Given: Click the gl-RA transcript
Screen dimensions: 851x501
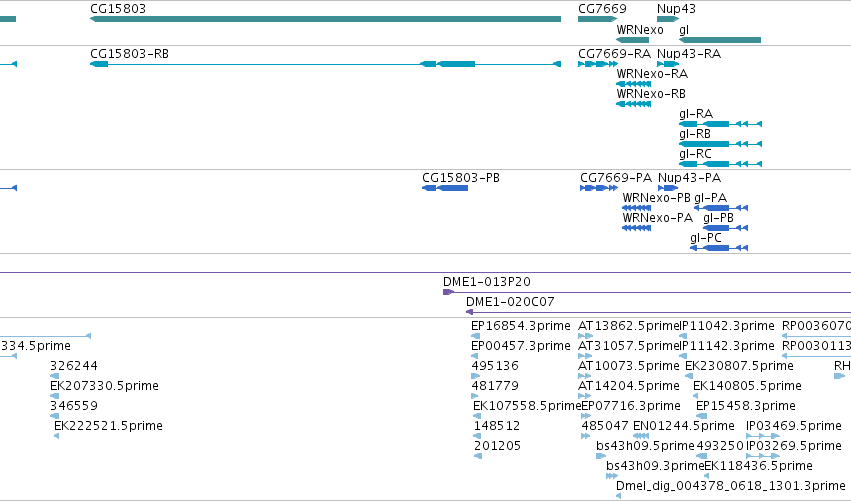Looking at the screenshot, I should coord(720,124).
